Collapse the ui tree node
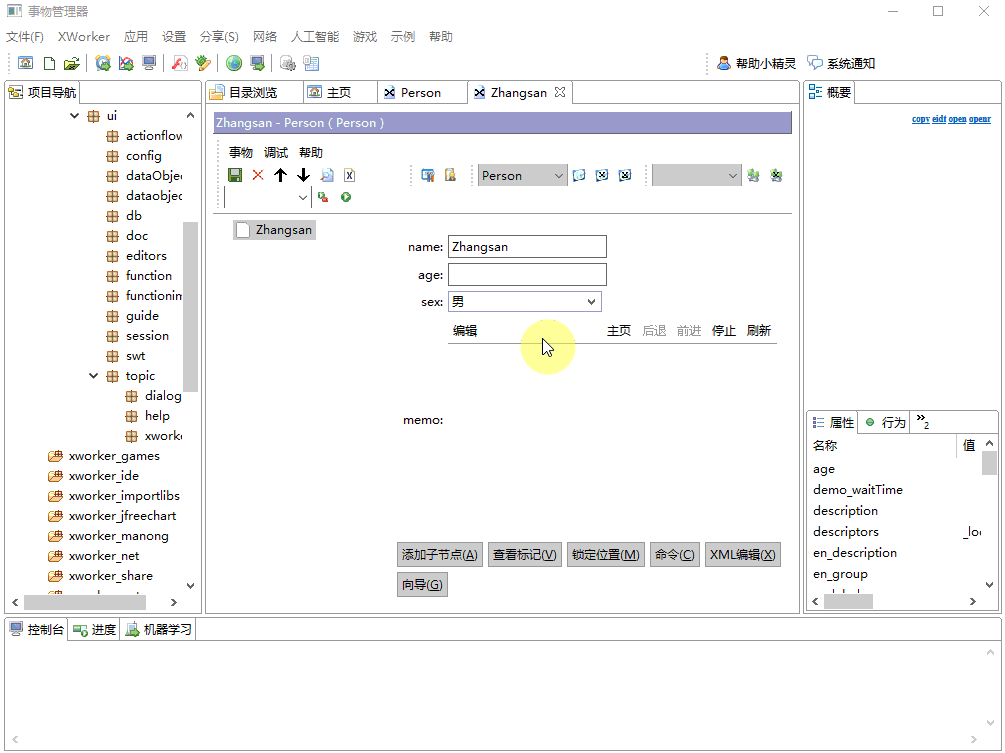This screenshot has width=1005, height=753. pos(74,116)
